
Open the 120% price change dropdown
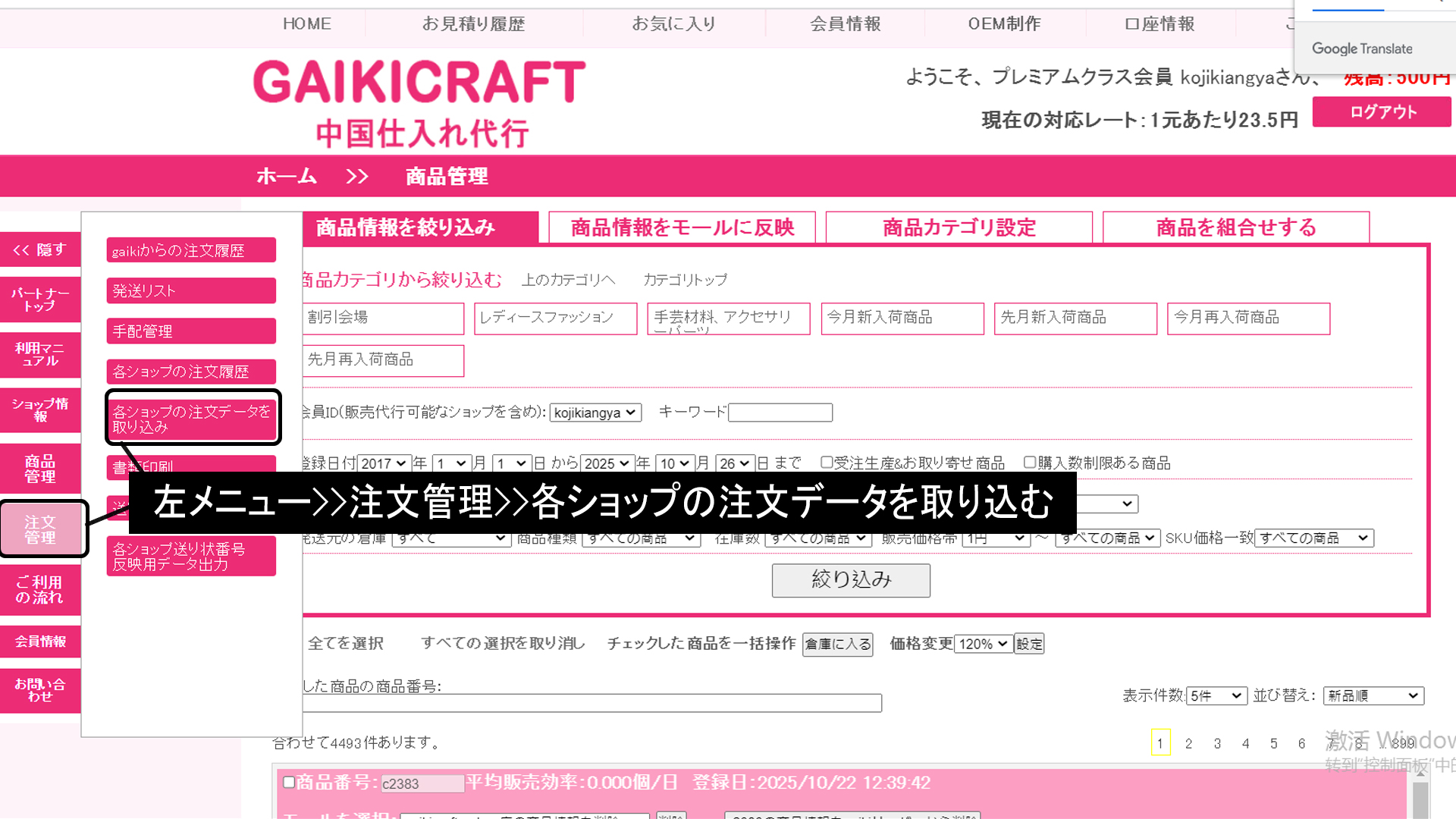point(983,644)
